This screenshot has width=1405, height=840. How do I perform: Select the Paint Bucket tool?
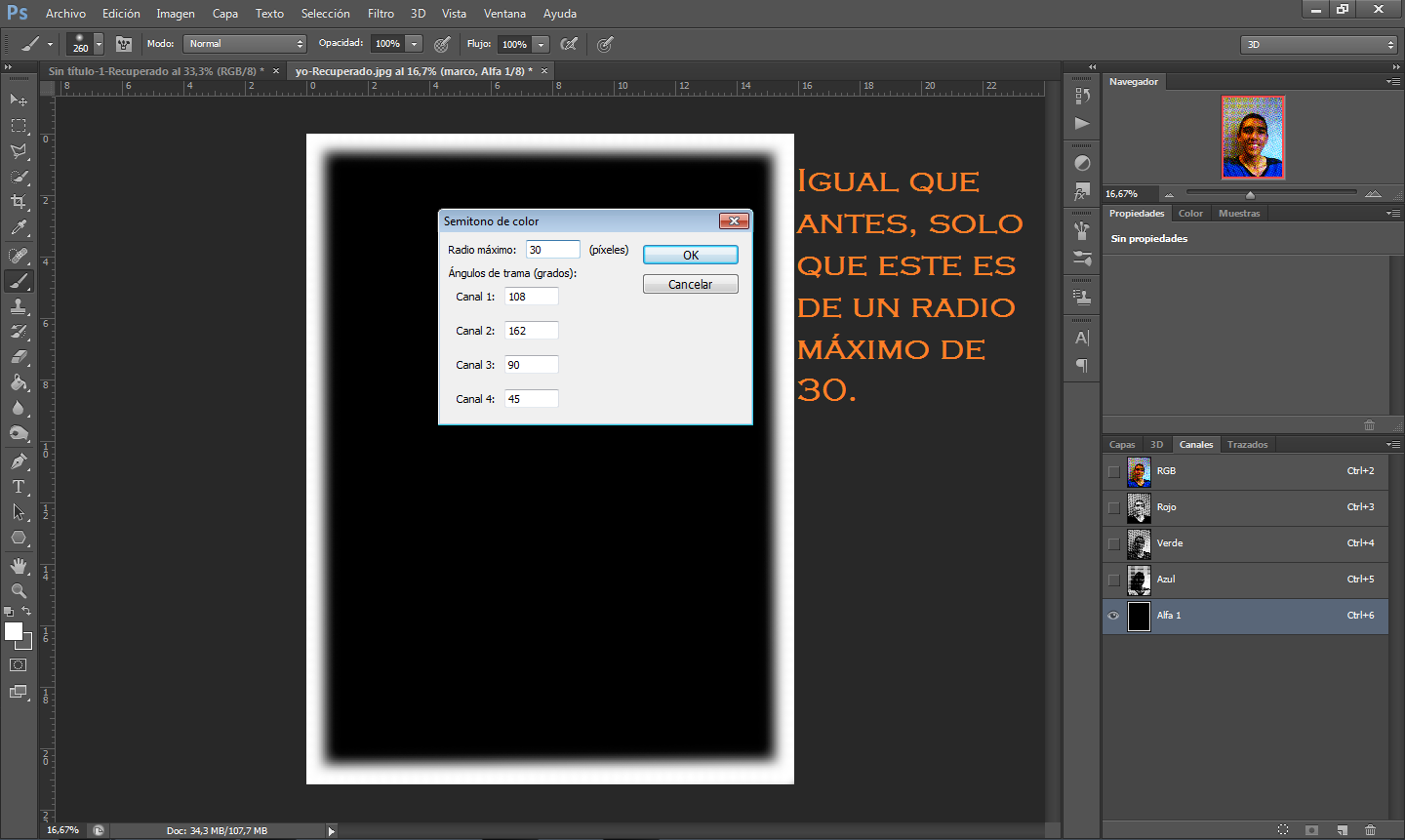(19, 382)
